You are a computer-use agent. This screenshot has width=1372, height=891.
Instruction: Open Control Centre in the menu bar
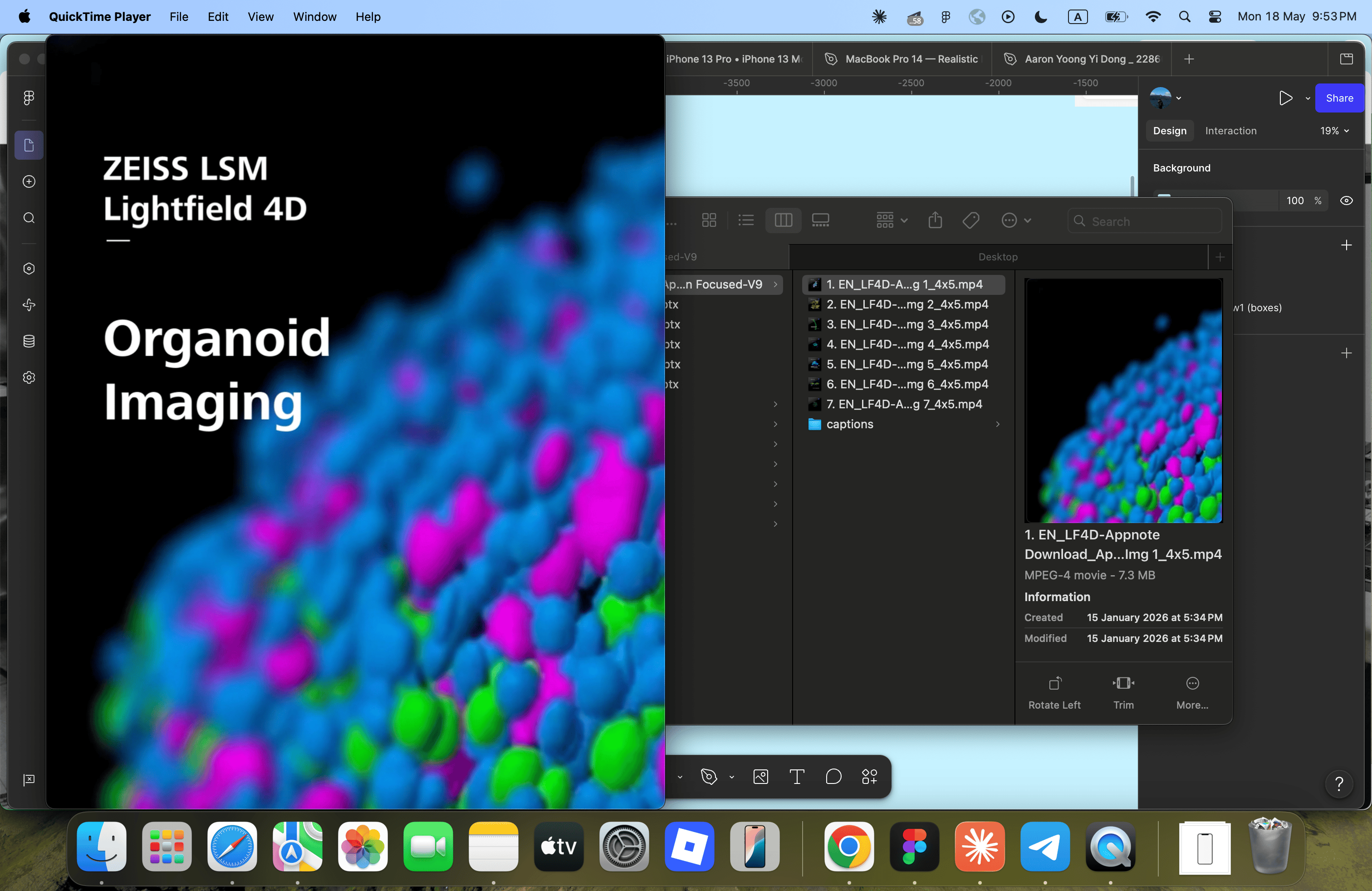[x=1215, y=17]
